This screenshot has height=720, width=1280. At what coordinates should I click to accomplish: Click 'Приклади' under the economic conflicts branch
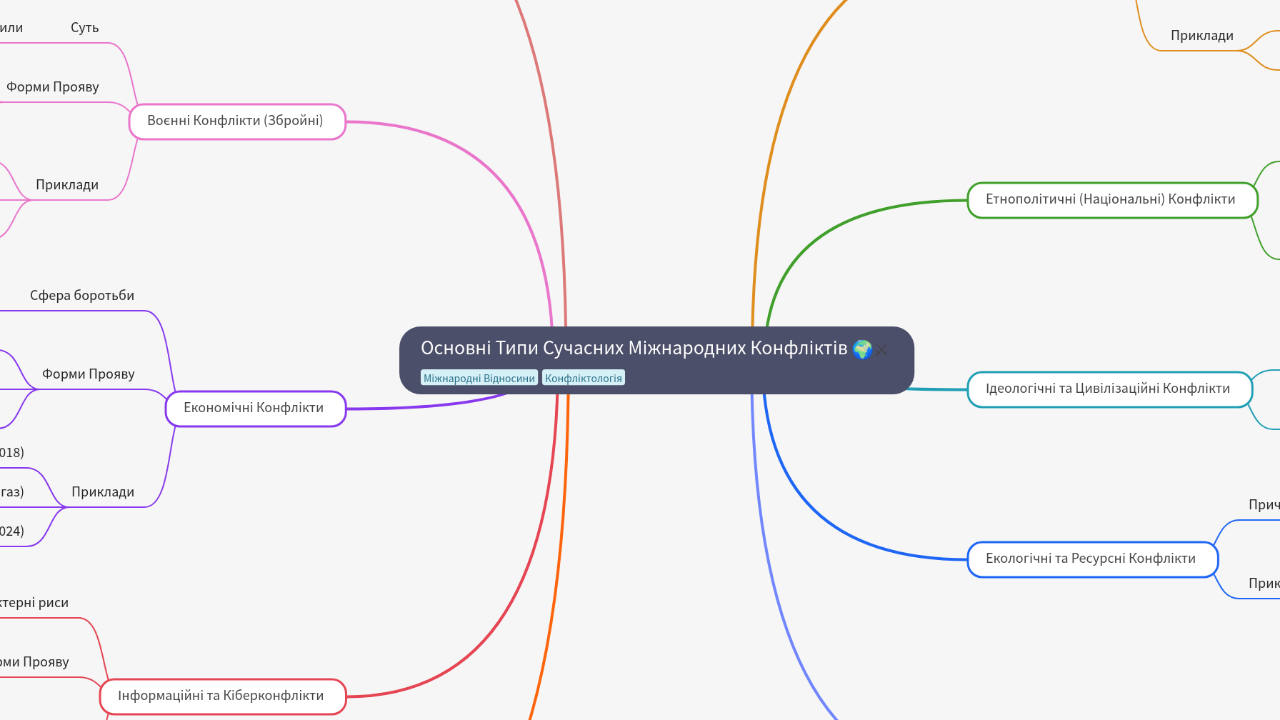pos(103,491)
